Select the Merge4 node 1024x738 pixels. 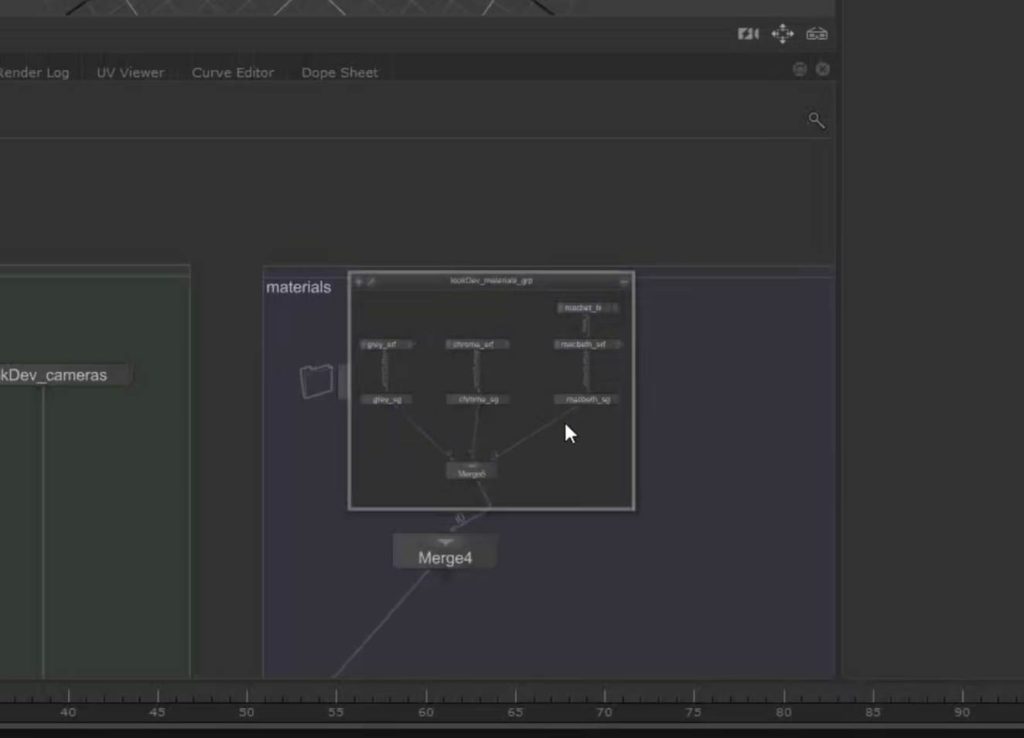pyautogui.click(x=445, y=558)
